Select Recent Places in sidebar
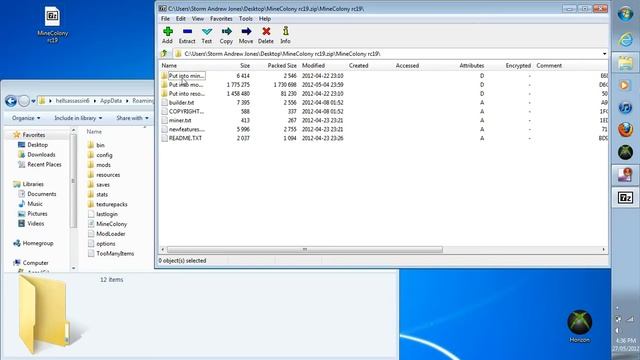Image resolution: width=640 pixels, height=360 pixels. [x=40, y=164]
